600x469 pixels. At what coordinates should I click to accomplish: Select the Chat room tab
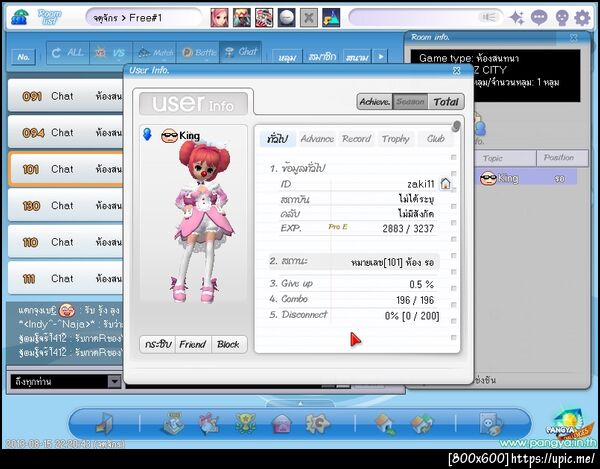(x=241, y=52)
